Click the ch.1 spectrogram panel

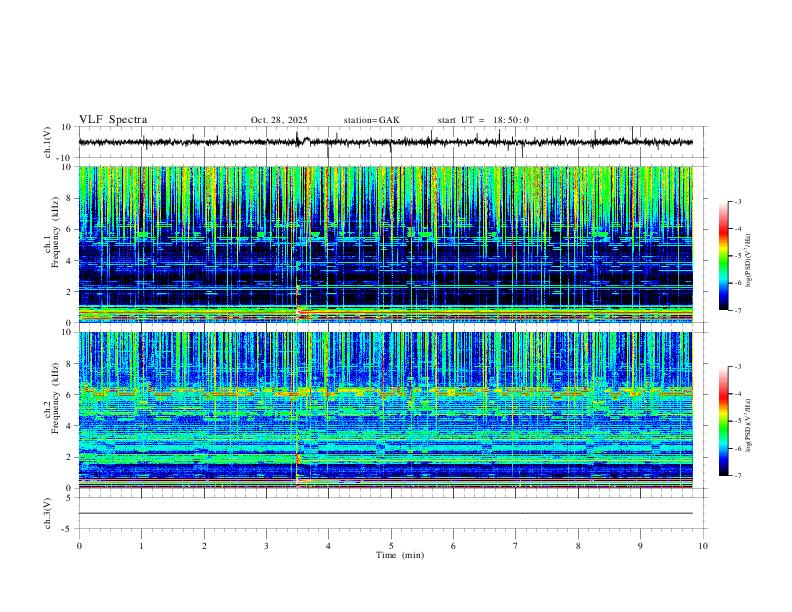point(385,244)
